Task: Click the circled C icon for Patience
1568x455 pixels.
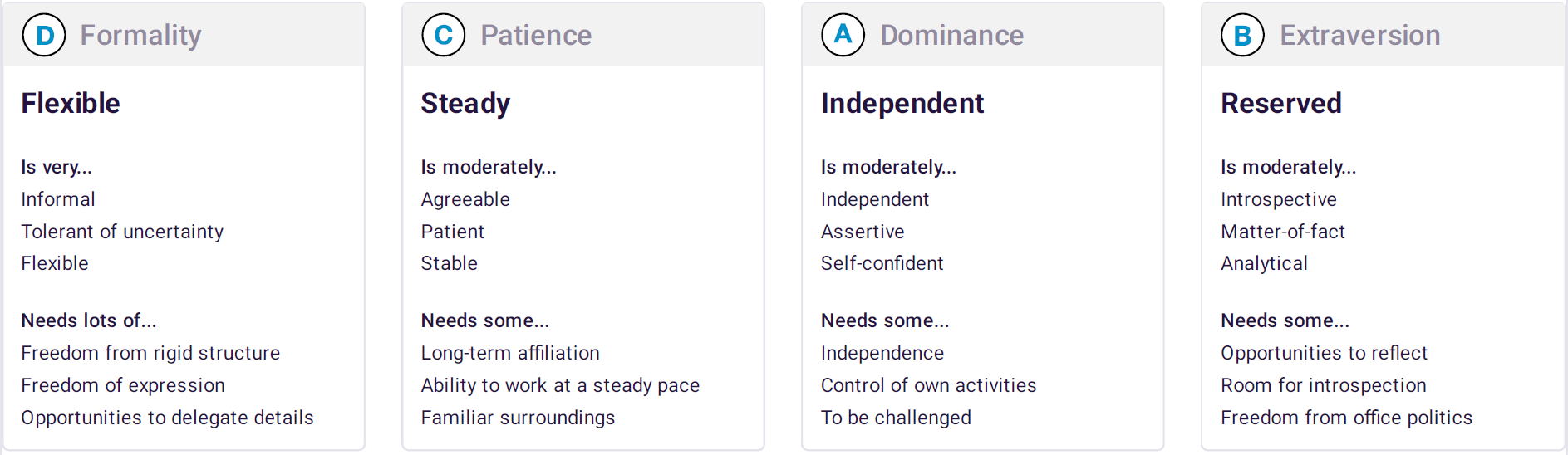Action: tap(444, 35)
